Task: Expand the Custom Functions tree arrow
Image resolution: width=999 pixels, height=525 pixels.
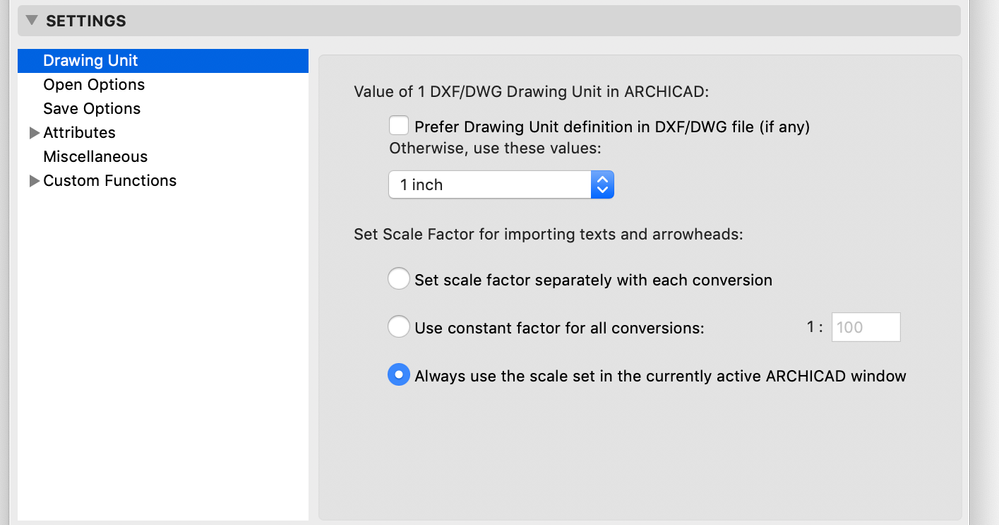Action: (x=34, y=181)
